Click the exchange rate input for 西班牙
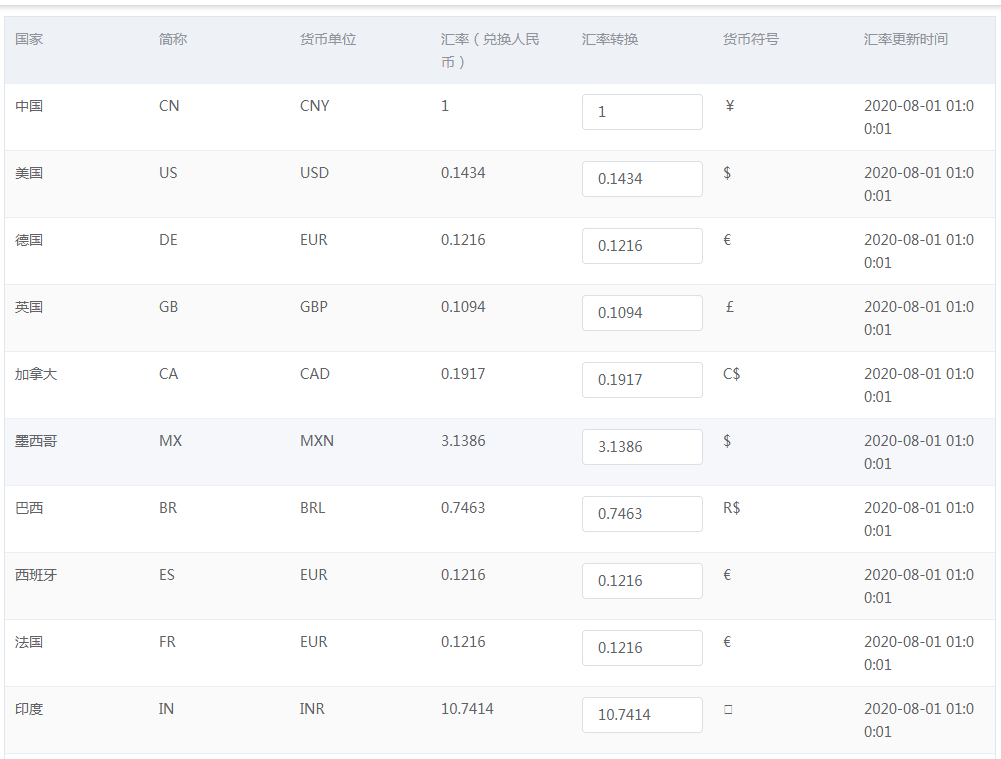The image size is (1001, 759). click(x=642, y=582)
